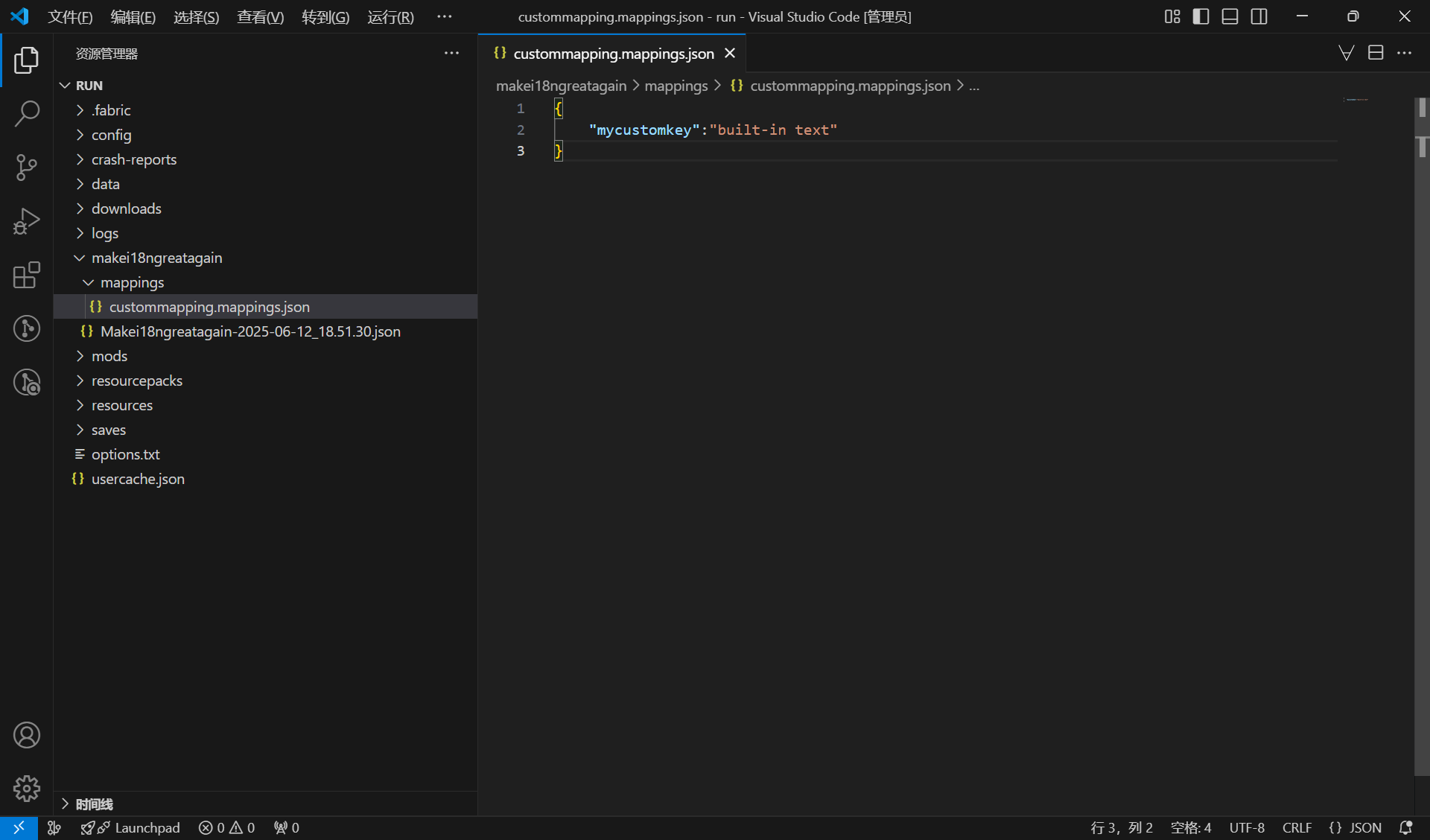Collapse the makei18ngreatagain folder

[x=265, y=258]
